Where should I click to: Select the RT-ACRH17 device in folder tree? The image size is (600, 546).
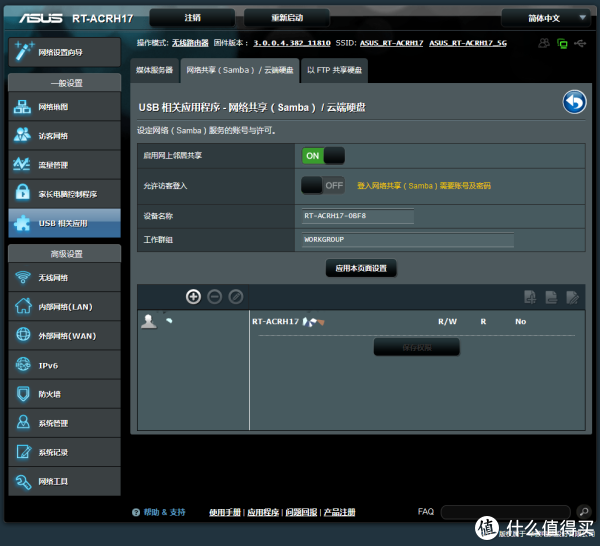point(275,321)
